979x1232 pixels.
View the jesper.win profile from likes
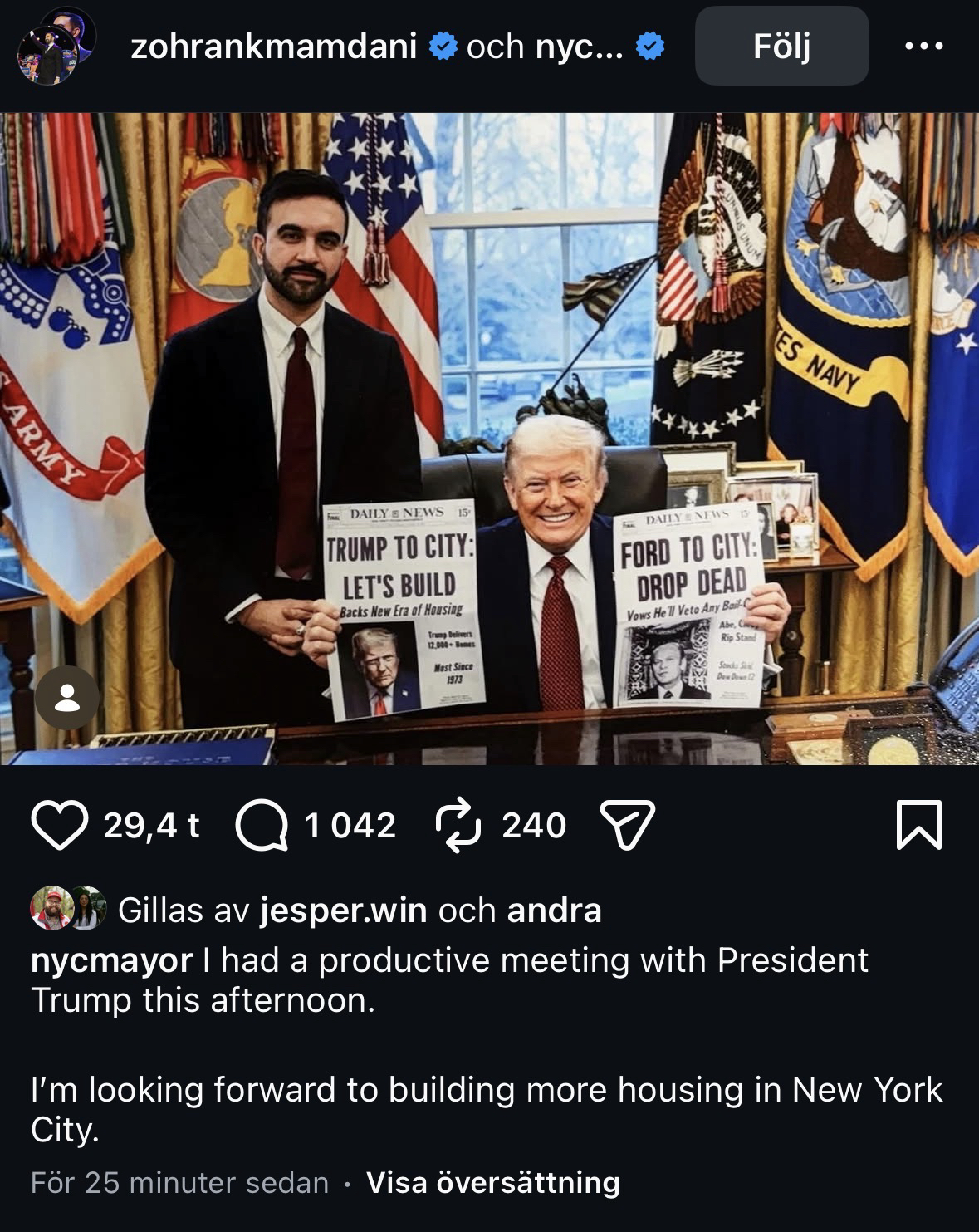[344, 911]
